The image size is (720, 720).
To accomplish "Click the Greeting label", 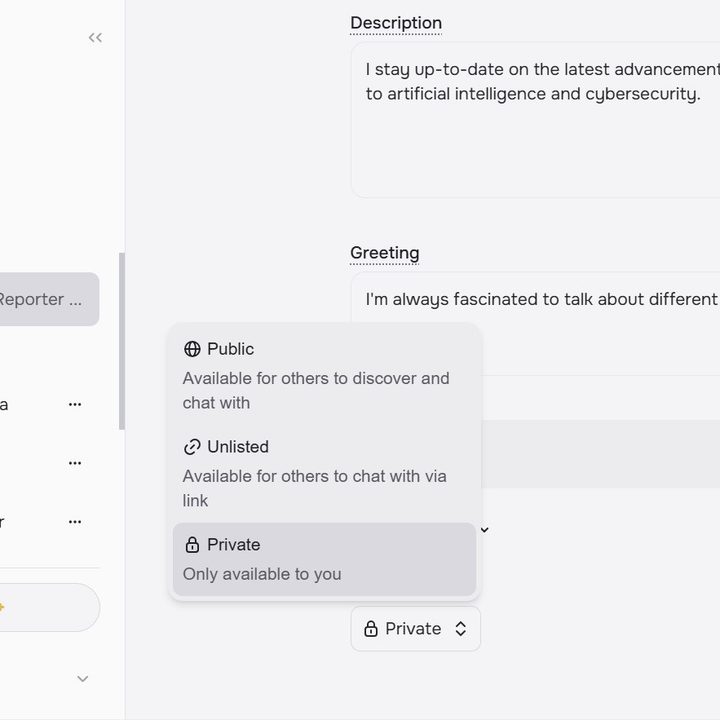I will coord(384,253).
